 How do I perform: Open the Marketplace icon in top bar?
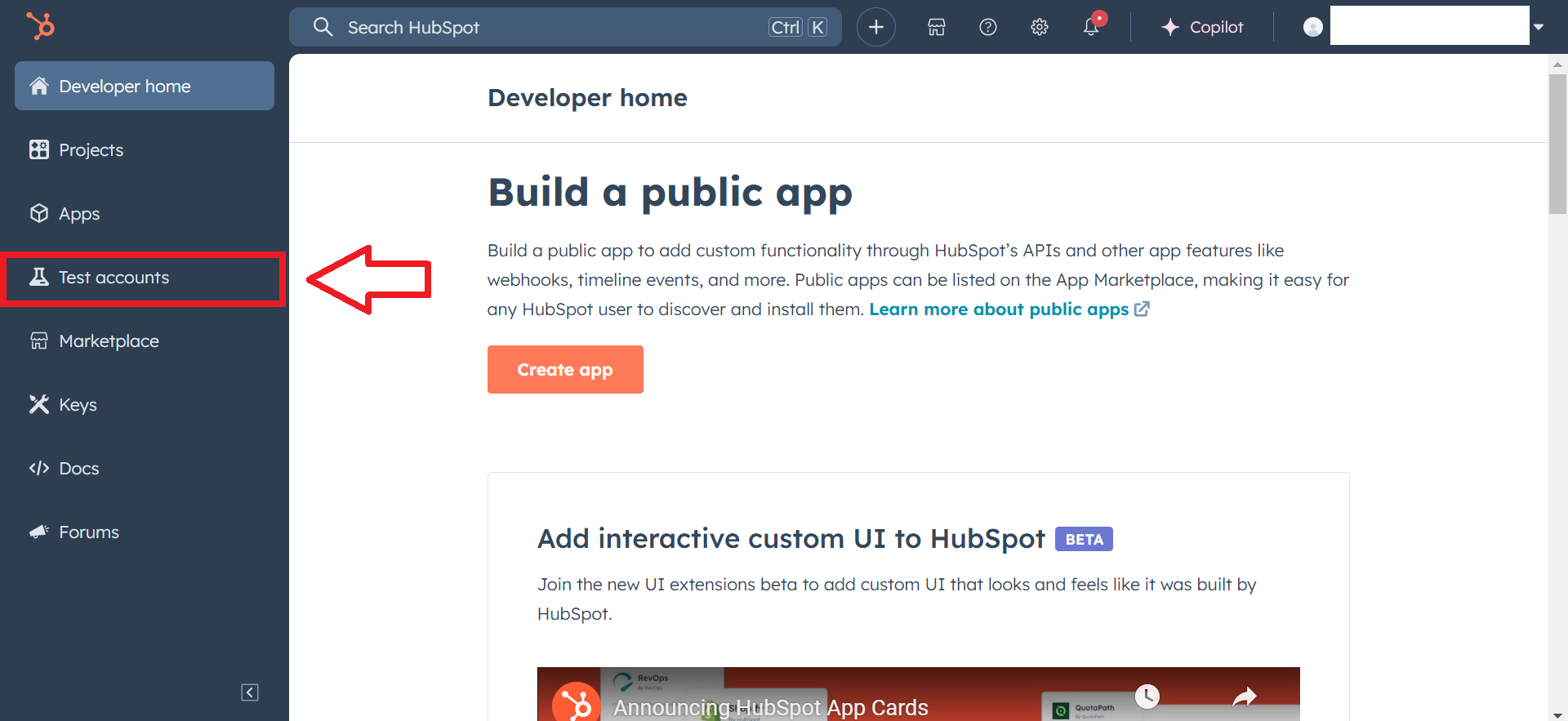click(936, 27)
